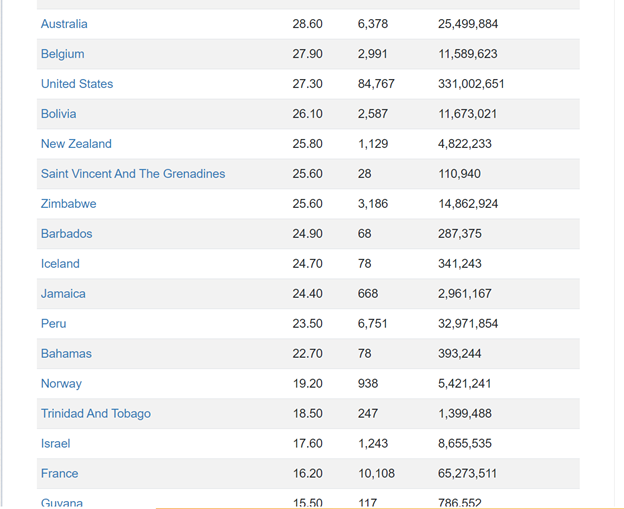This screenshot has height=509, width=624.
Task: Click Bolivia's population 11,673,021
Action: 468,114
